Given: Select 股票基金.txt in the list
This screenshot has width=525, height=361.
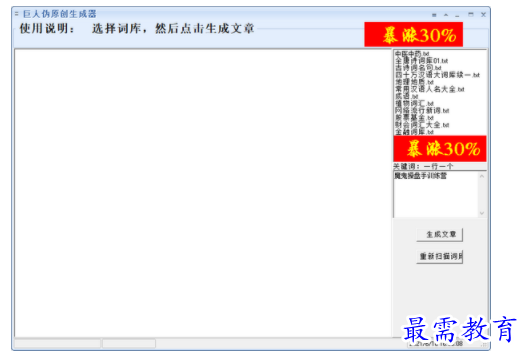Looking at the screenshot, I should click(414, 118).
